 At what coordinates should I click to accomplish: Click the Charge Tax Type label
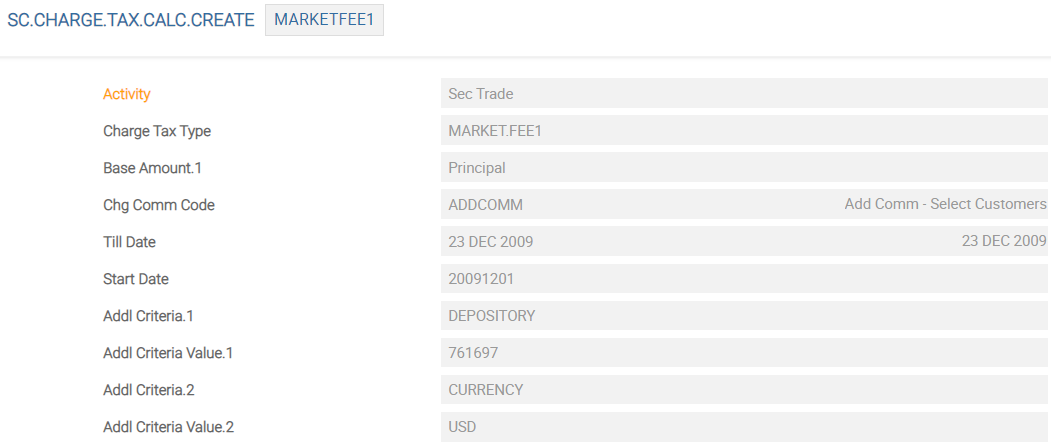[157, 131]
